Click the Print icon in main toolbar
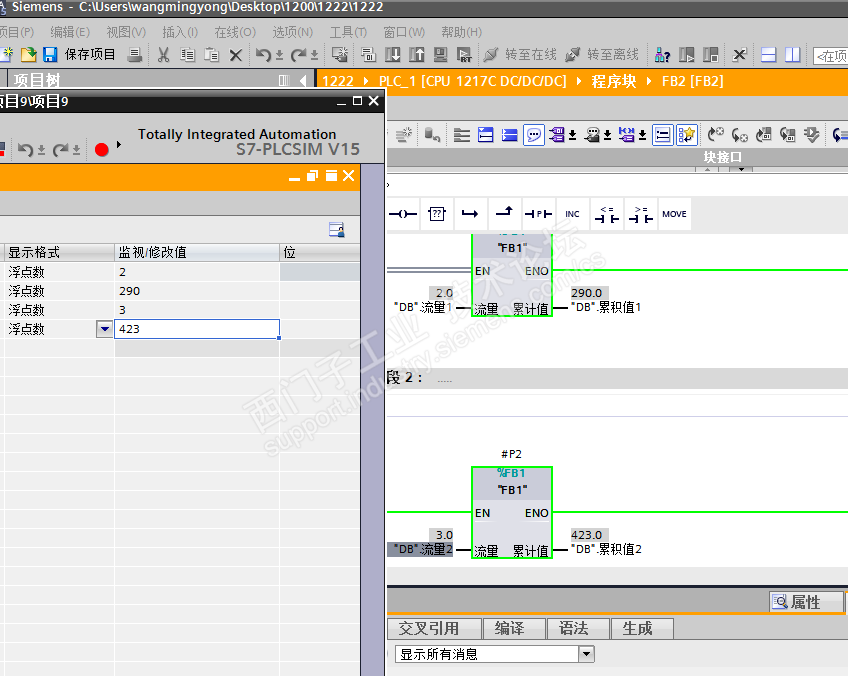This screenshot has width=848, height=676. (x=135, y=54)
